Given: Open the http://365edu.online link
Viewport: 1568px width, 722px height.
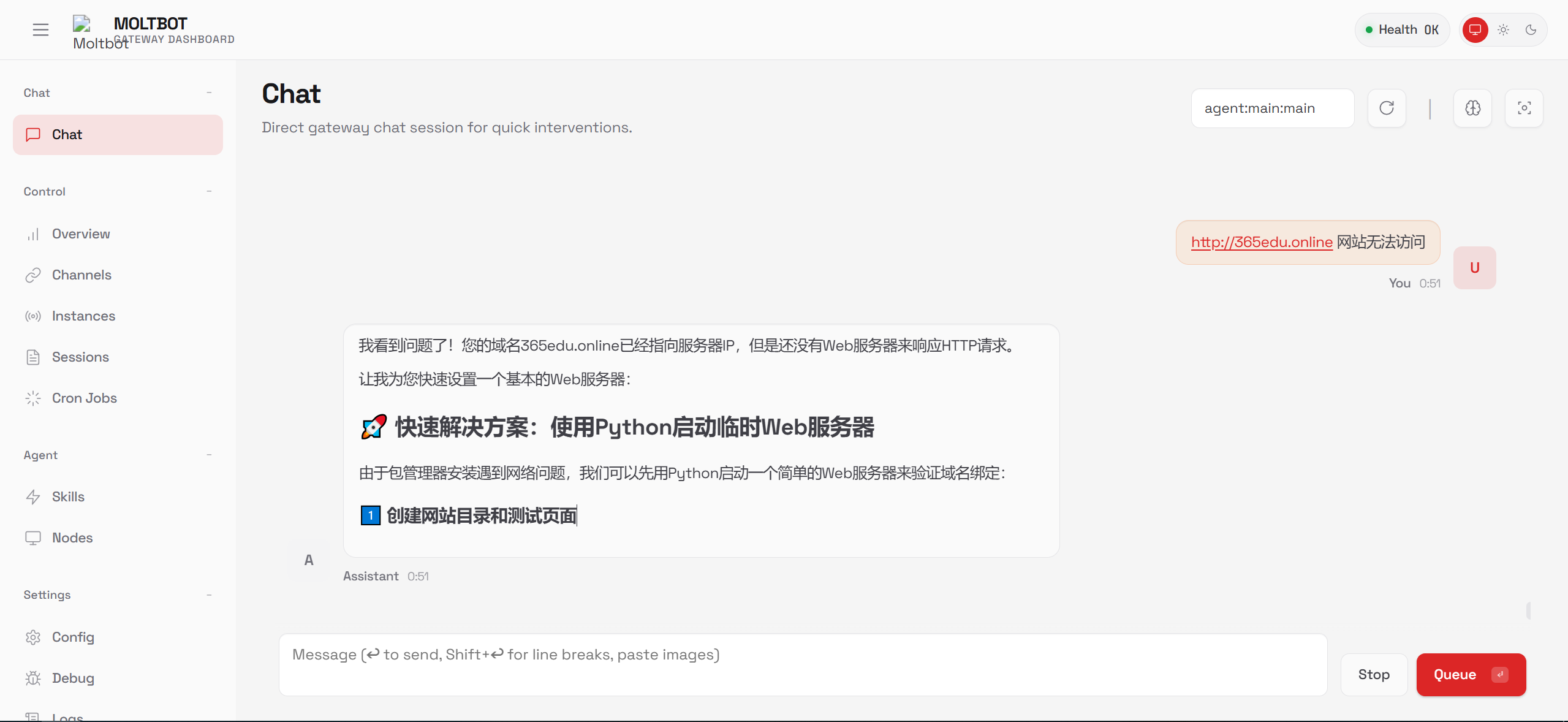Looking at the screenshot, I should tap(1262, 242).
